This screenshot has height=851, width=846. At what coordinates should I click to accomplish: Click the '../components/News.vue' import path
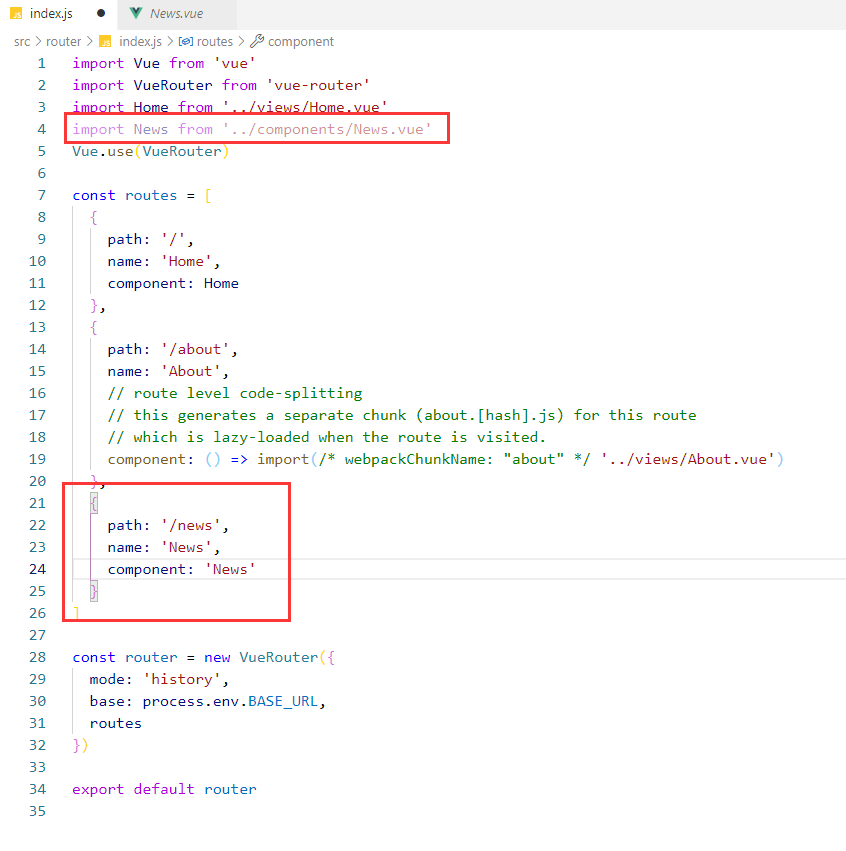[x=327, y=129]
